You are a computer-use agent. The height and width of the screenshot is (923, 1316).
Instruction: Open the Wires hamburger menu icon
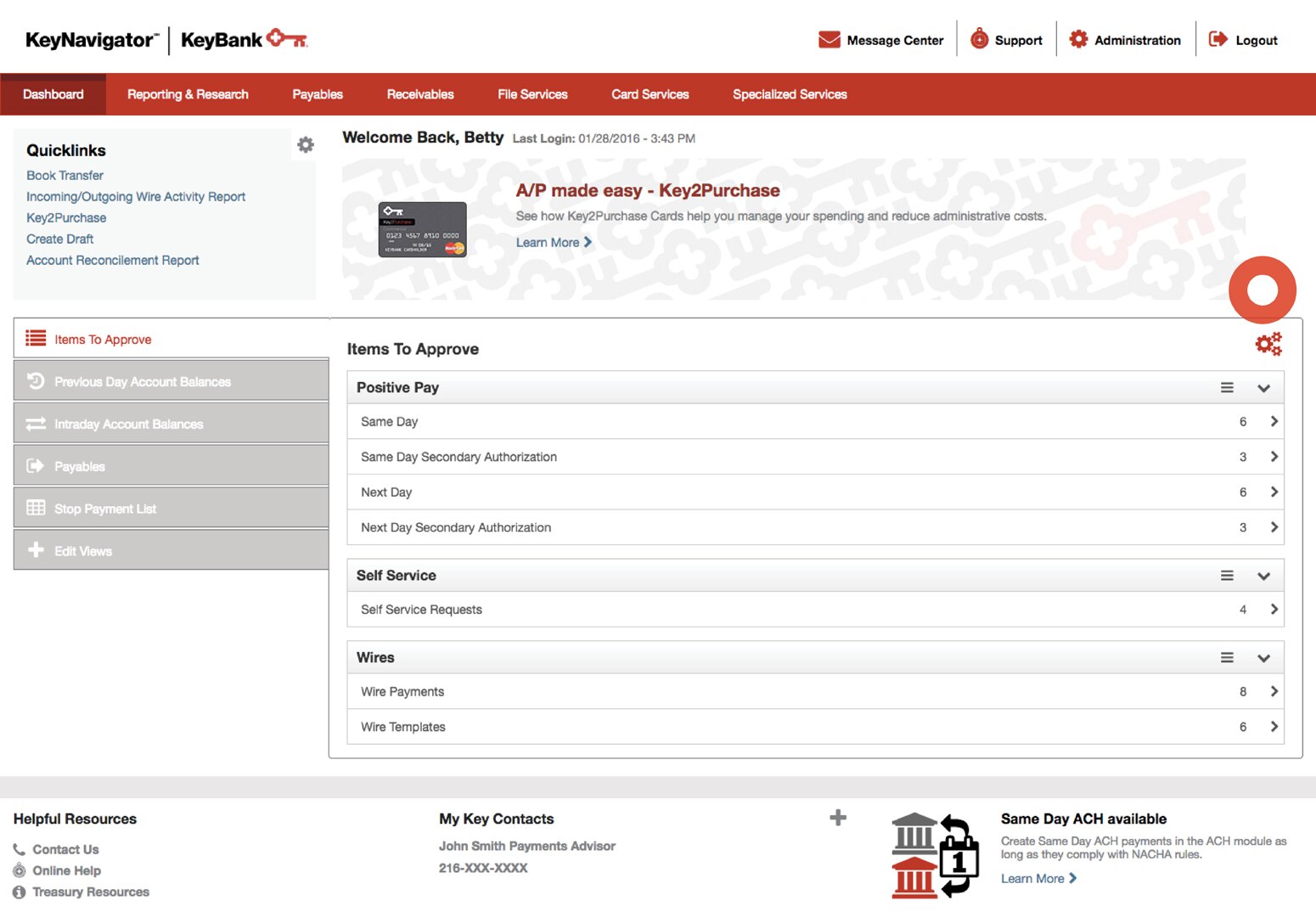pos(1227,657)
